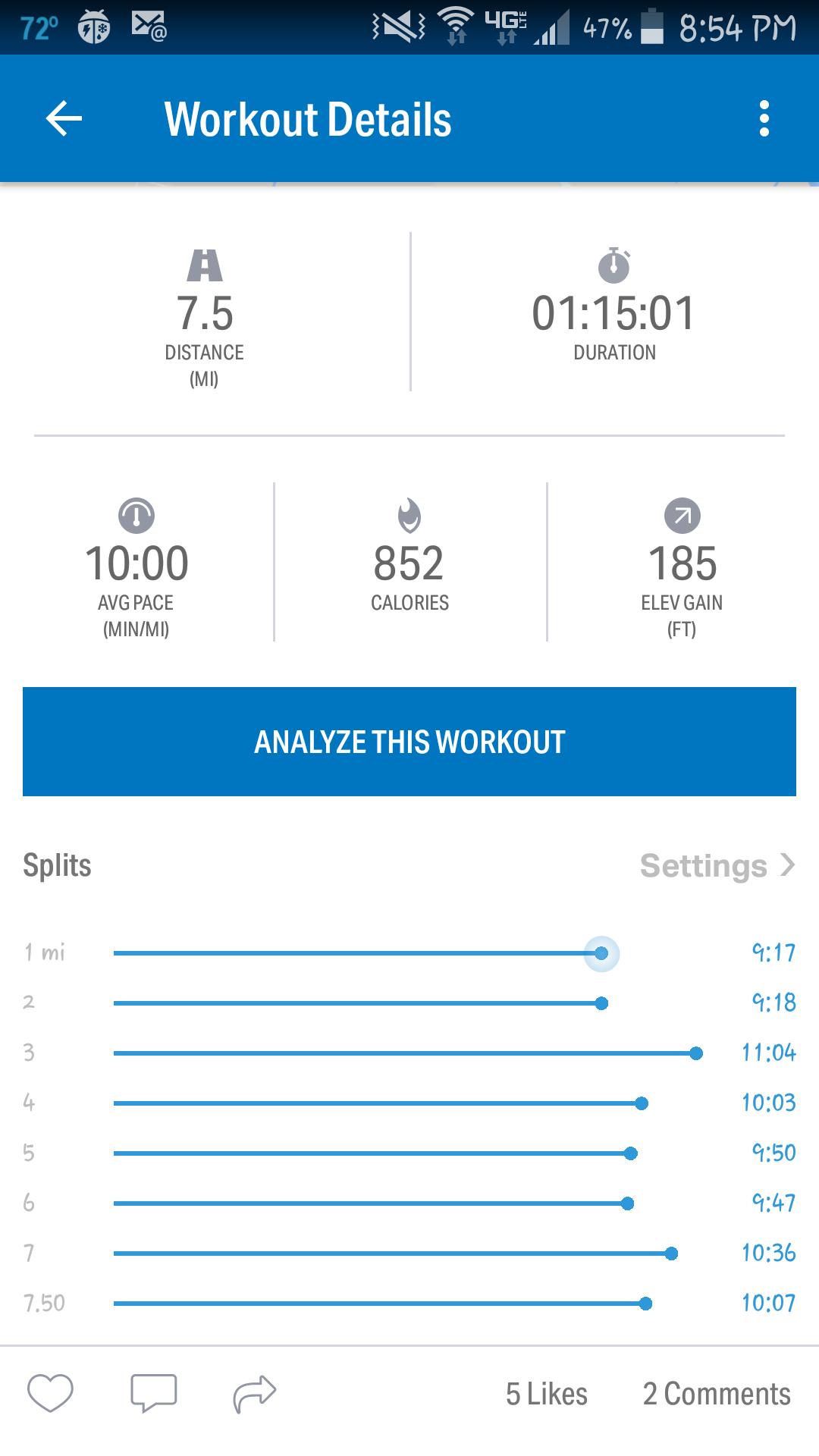The width and height of the screenshot is (819, 1456).
Task: View the 5 Likes list
Action: coord(546,1394)
